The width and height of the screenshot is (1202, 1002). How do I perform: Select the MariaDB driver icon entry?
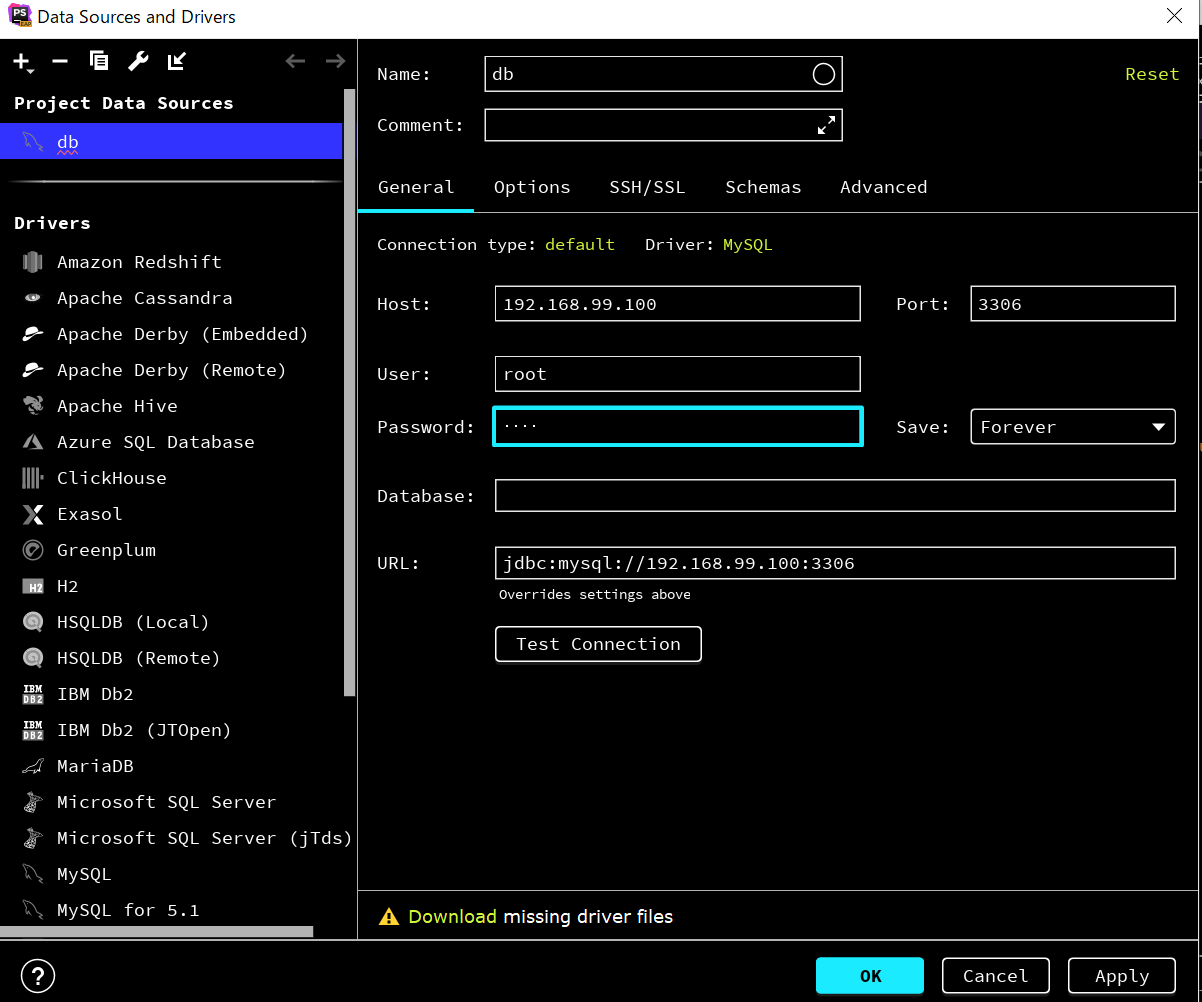(33, 766)
